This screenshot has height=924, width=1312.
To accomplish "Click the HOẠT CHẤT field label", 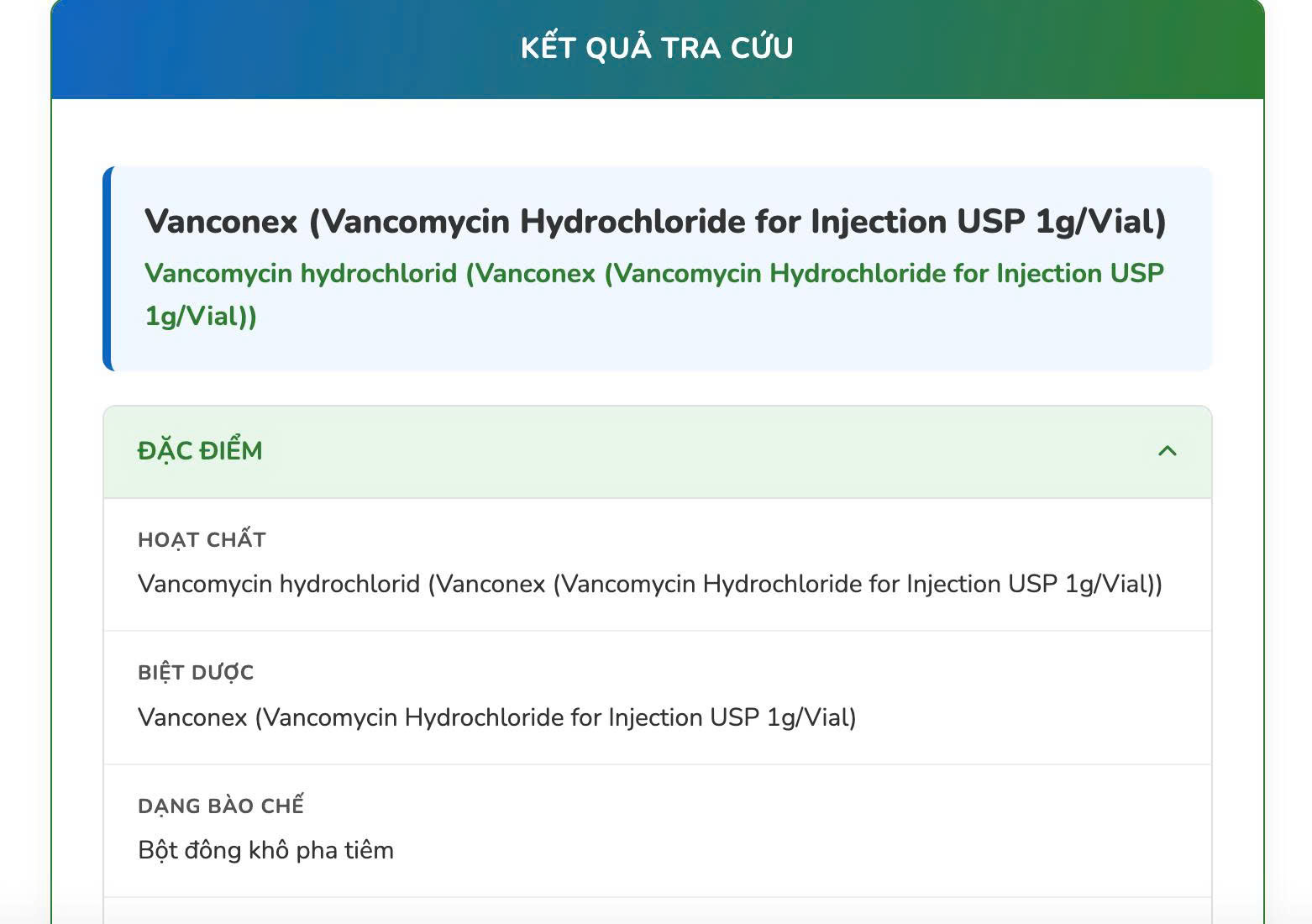I will tap(202, 540).
